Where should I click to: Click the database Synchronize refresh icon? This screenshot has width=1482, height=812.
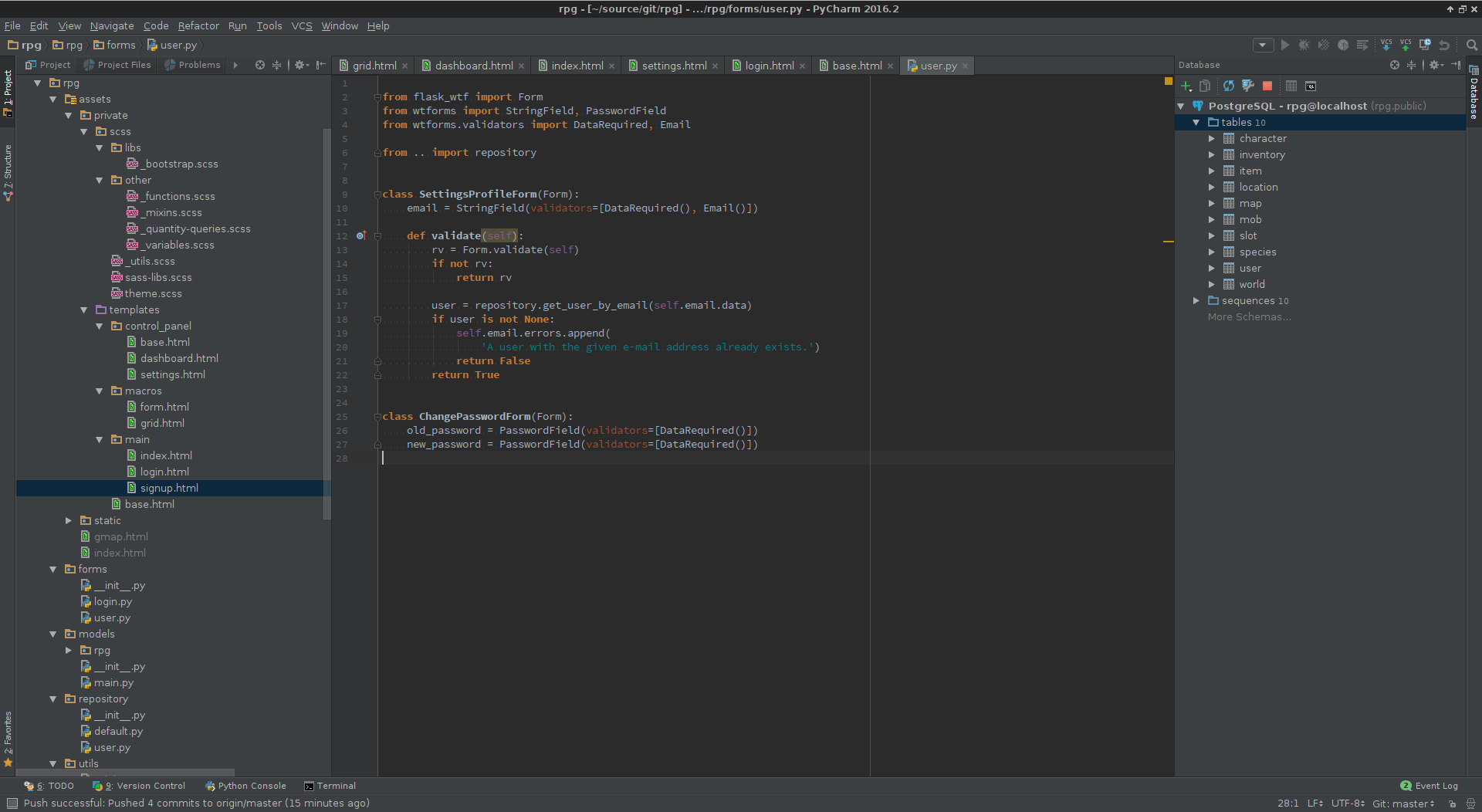pyautogui.click(x=1228, y=86)
